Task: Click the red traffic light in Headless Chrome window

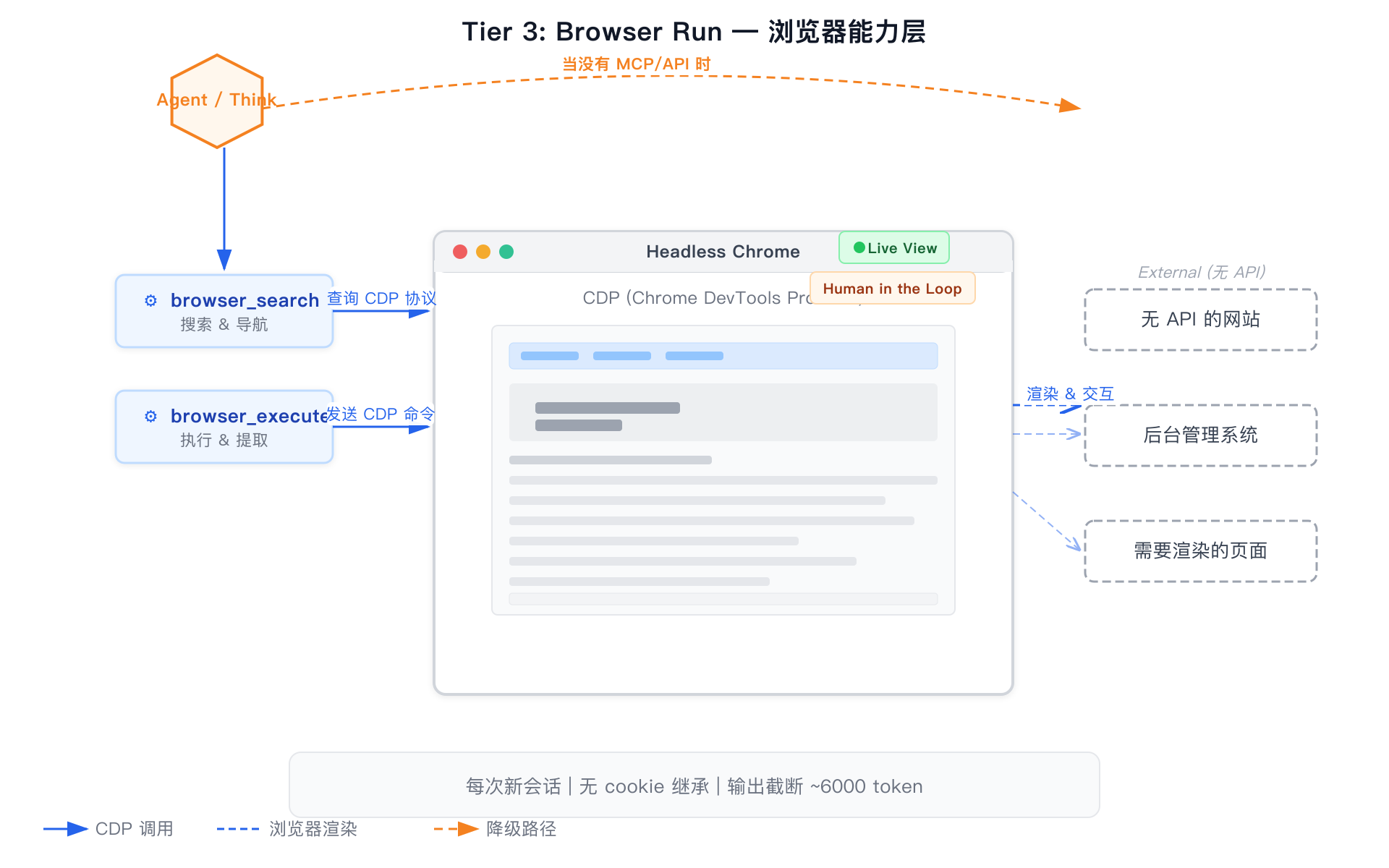Action: [x=461, y=251]
